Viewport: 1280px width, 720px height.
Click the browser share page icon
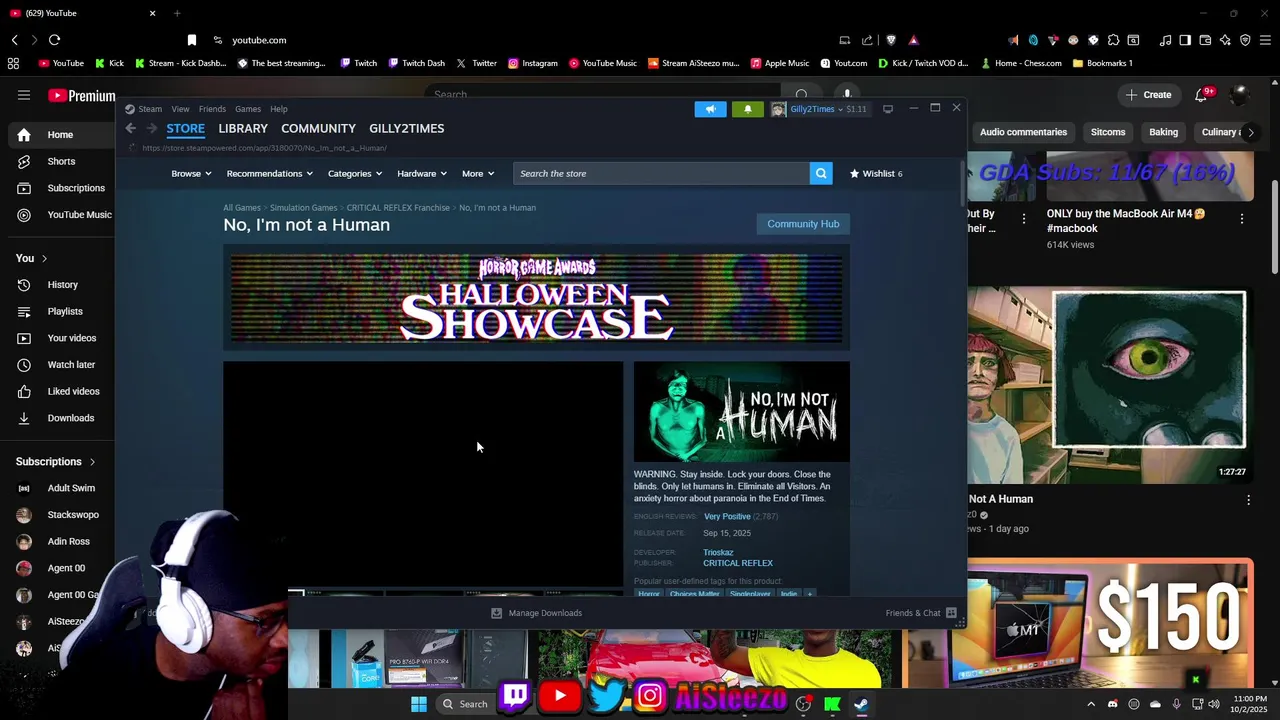[867, 40]
